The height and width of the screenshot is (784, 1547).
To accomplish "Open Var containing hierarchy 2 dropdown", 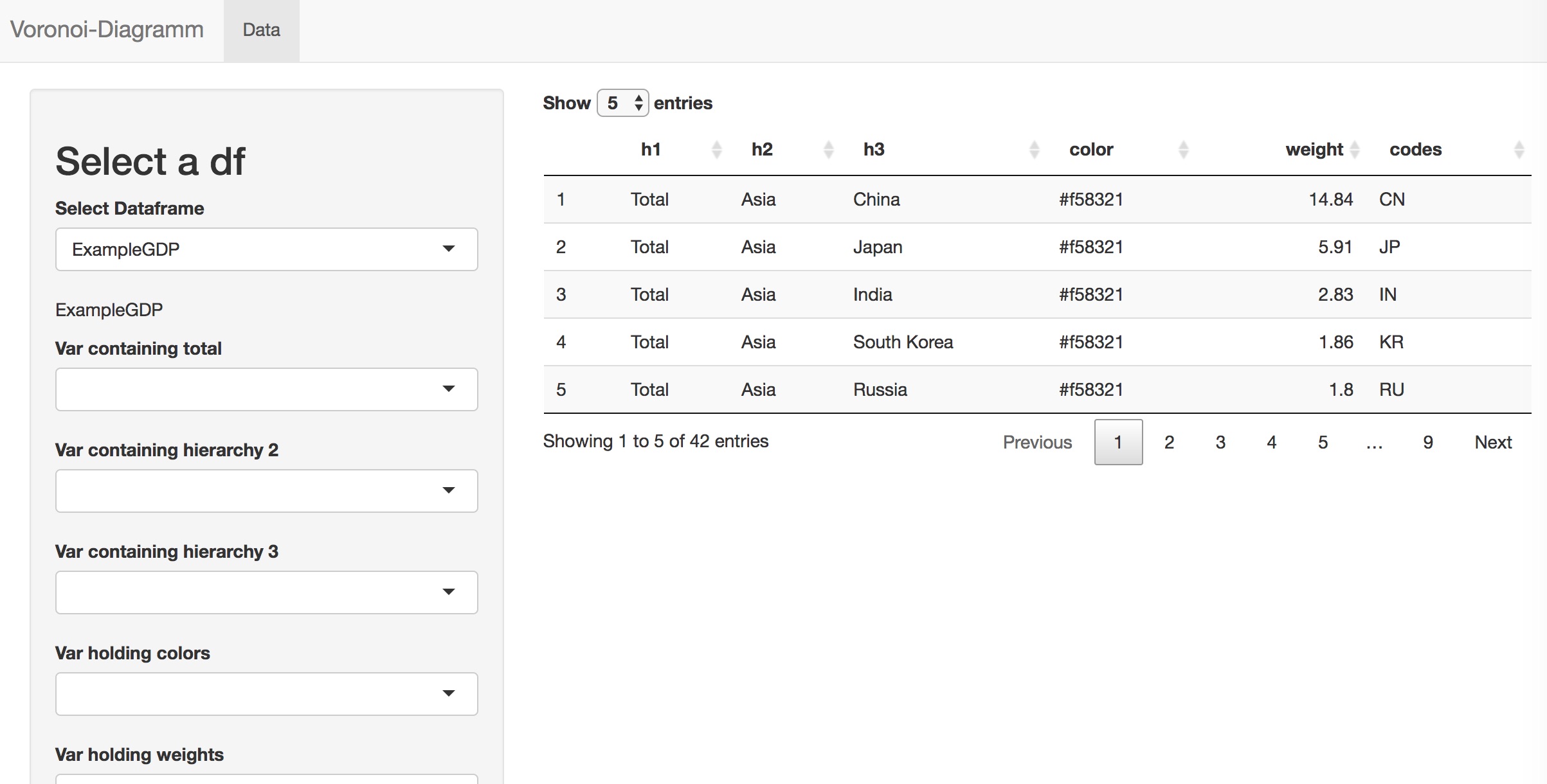I will pyautogui.click(x=266, y=491).
